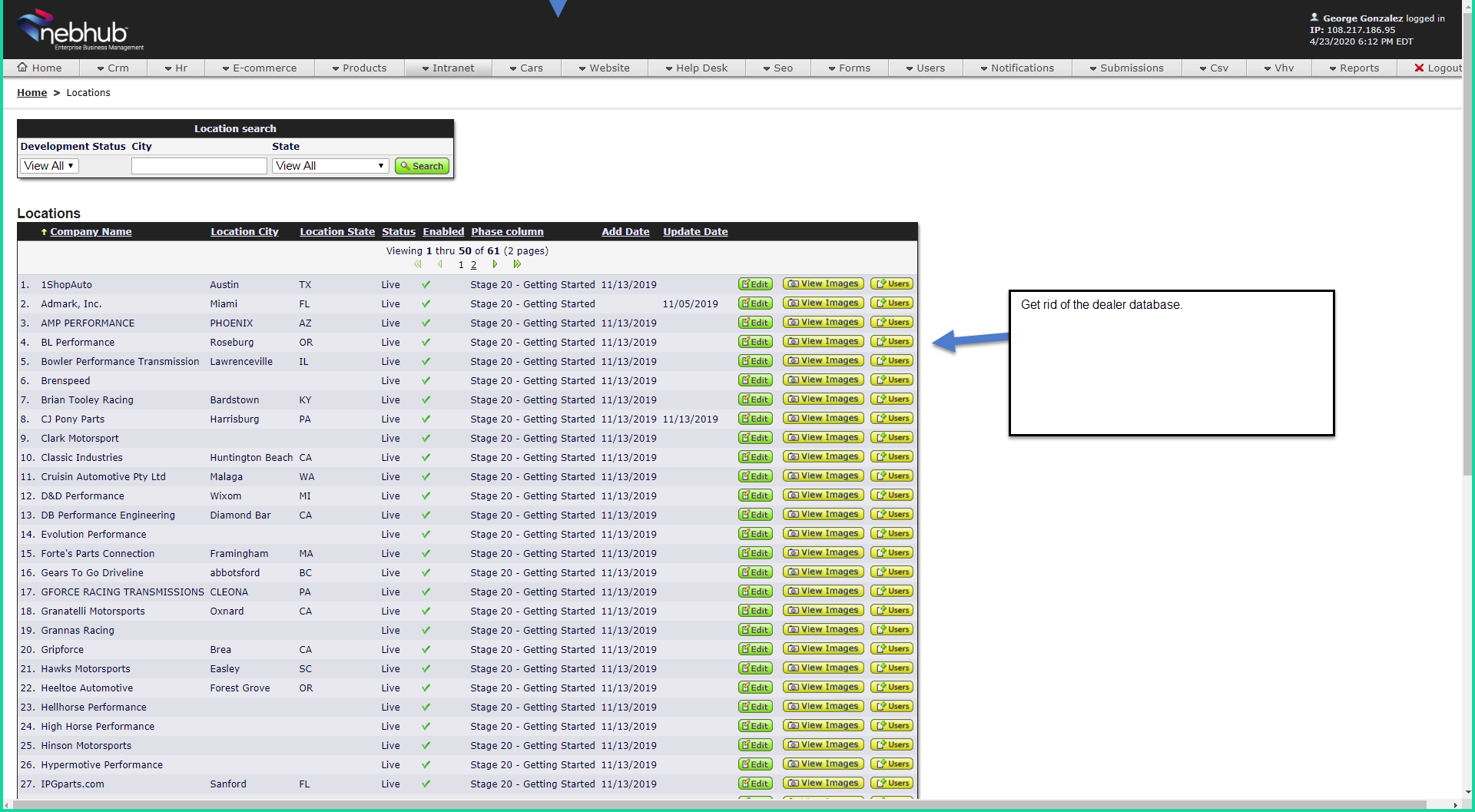This screenshot has width=1475, height=812.
Task: Open the Vhv menu
Action: click(x=1279, y=68)
